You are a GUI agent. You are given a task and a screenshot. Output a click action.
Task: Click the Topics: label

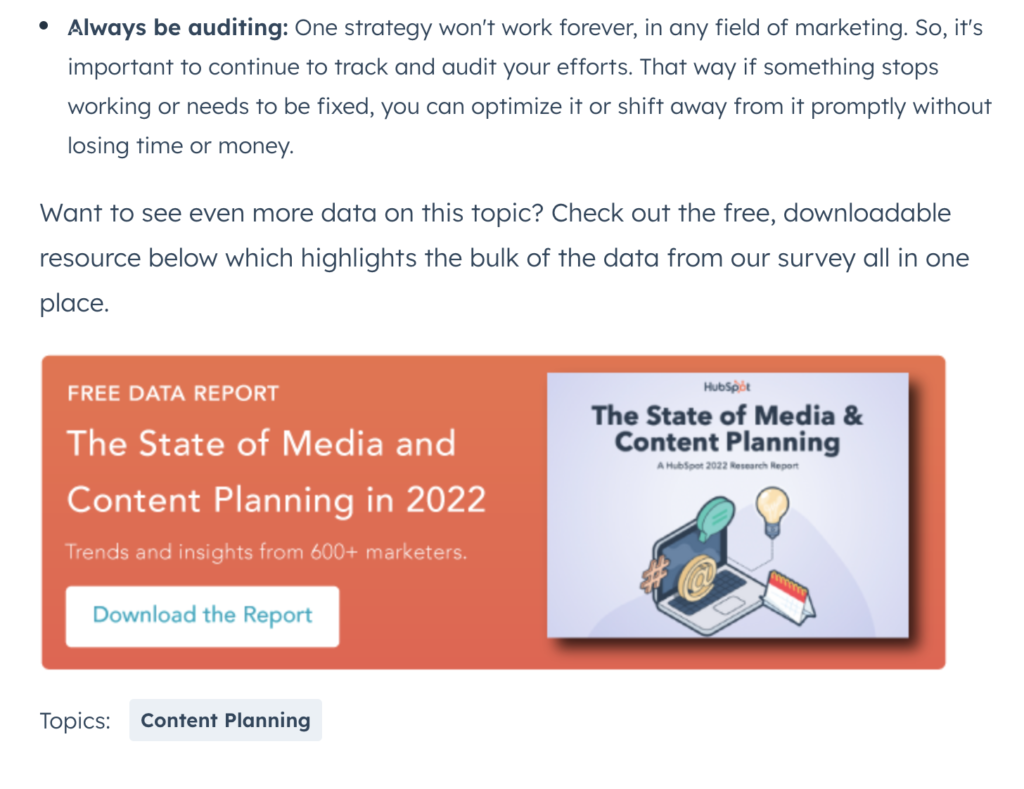tap(75, 720)
